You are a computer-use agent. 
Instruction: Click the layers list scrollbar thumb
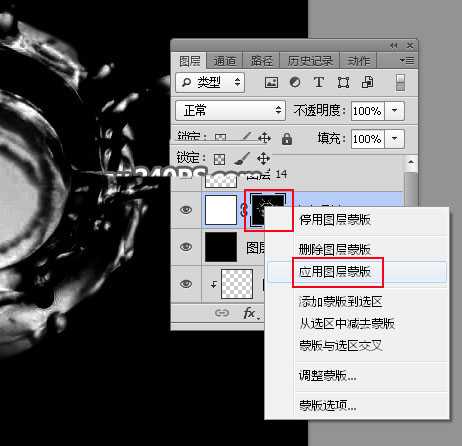[411, 188]
